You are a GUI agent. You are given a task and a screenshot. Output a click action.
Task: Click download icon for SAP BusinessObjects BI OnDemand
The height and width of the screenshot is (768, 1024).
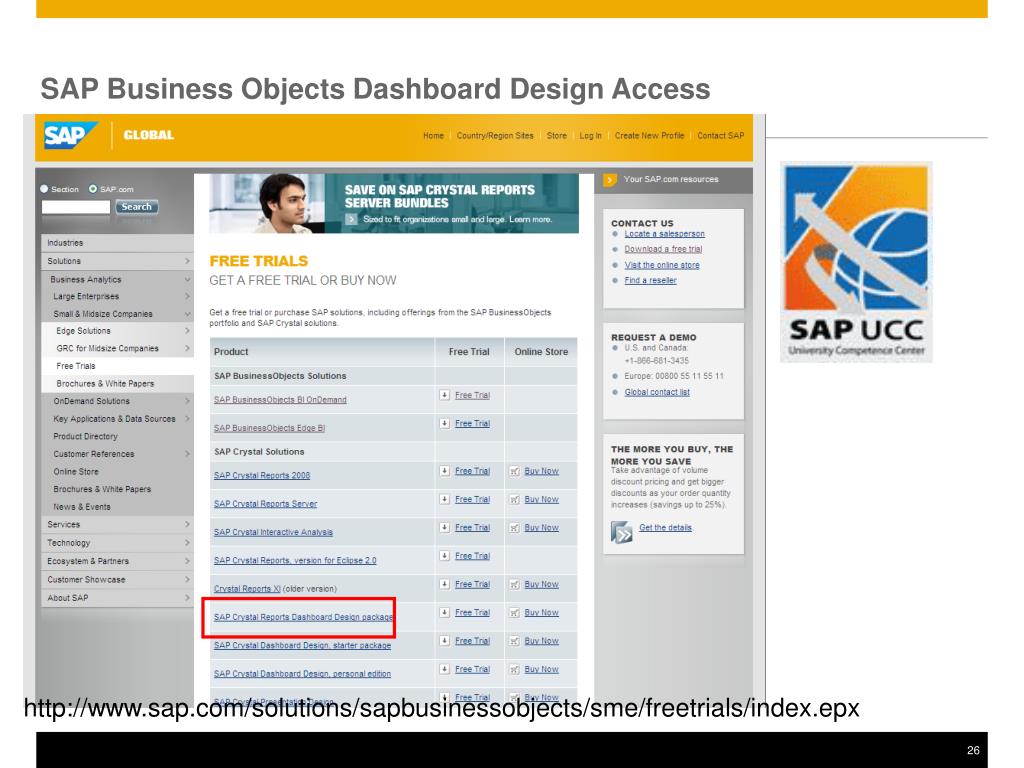tap(444, 395)
